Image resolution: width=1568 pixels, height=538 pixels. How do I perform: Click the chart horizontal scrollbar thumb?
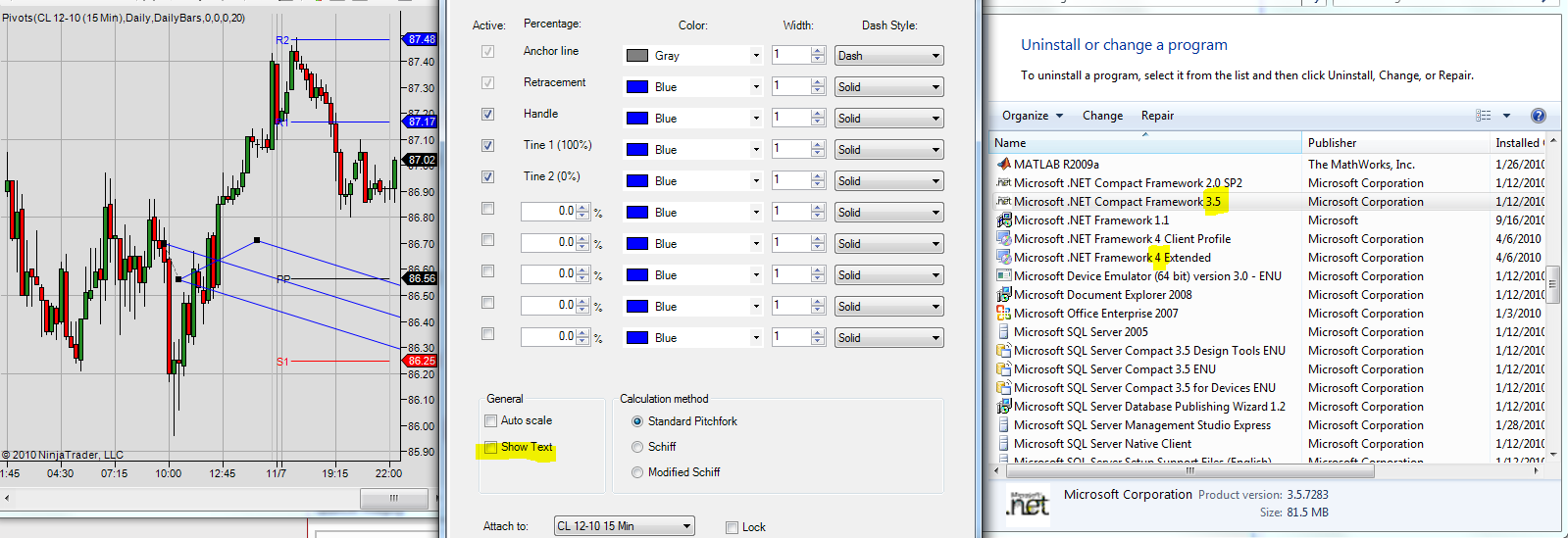point(393,499)
